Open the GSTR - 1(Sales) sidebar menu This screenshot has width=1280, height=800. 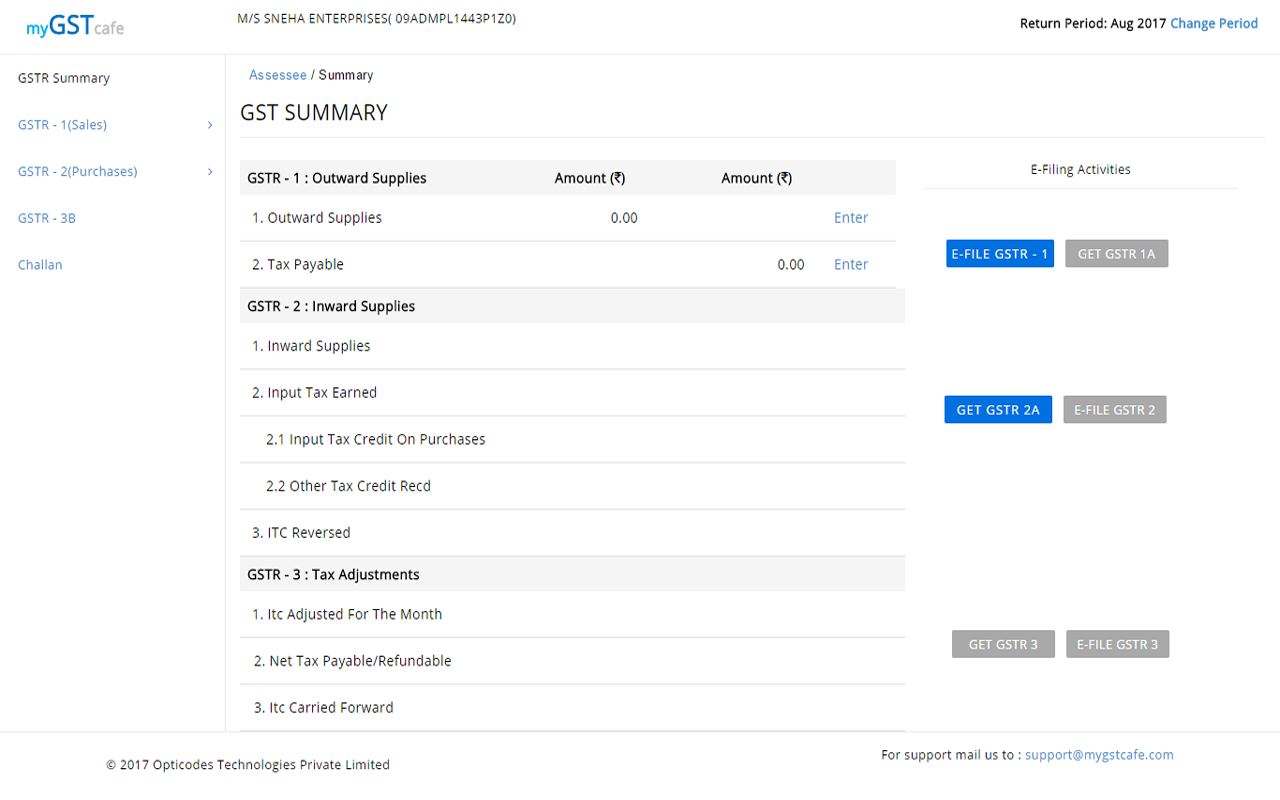[62, 125]
